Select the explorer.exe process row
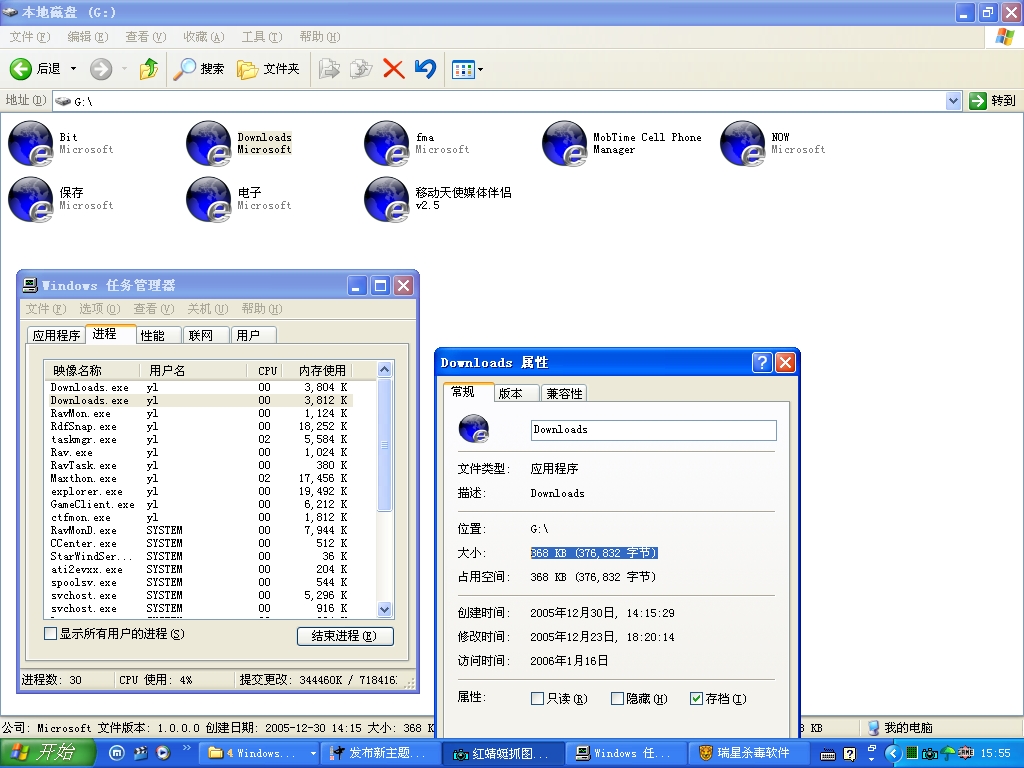The width and height of the screenshot is (1024, 768). tap(199, 491)
